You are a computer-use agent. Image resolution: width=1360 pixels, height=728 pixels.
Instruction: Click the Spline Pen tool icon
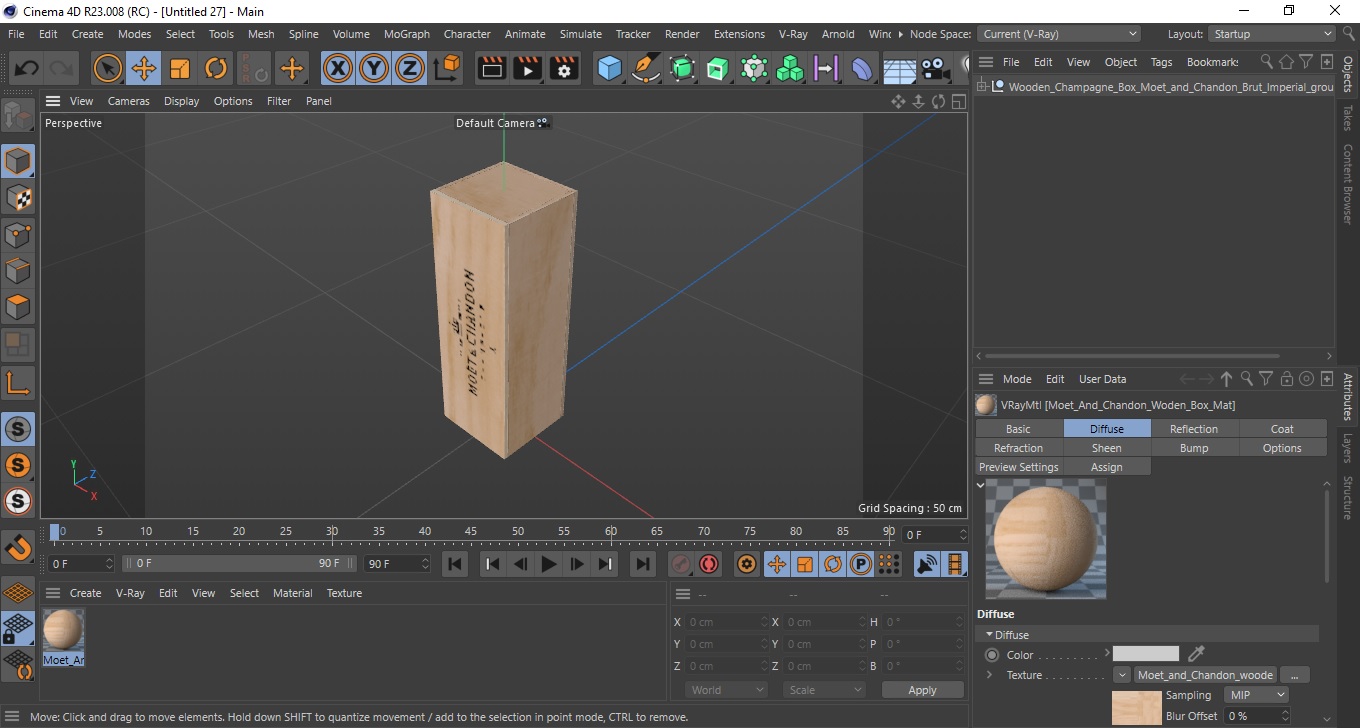click(x=646, y=69)
